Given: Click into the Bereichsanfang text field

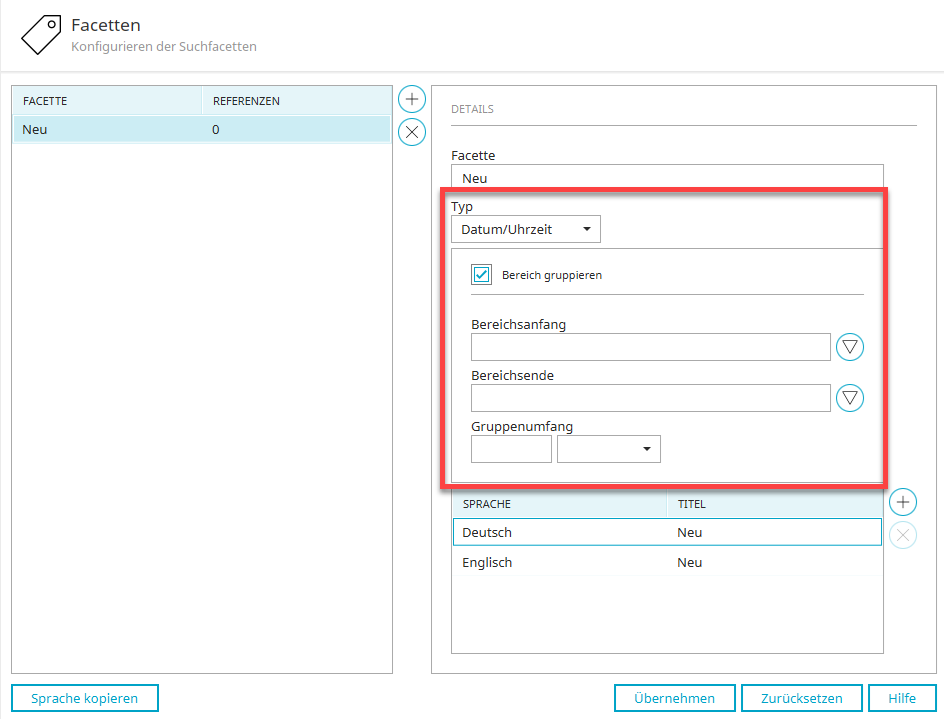Looking at the screenshot, I should click(650, 347).
